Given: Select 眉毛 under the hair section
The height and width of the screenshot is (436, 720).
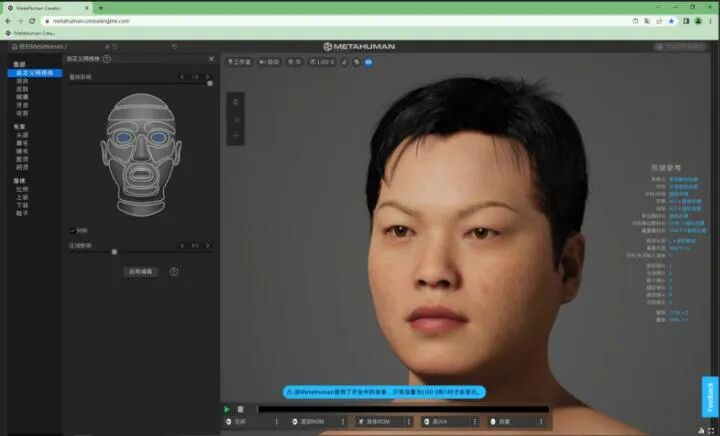Looking at the screenshot, I should 22,143.
